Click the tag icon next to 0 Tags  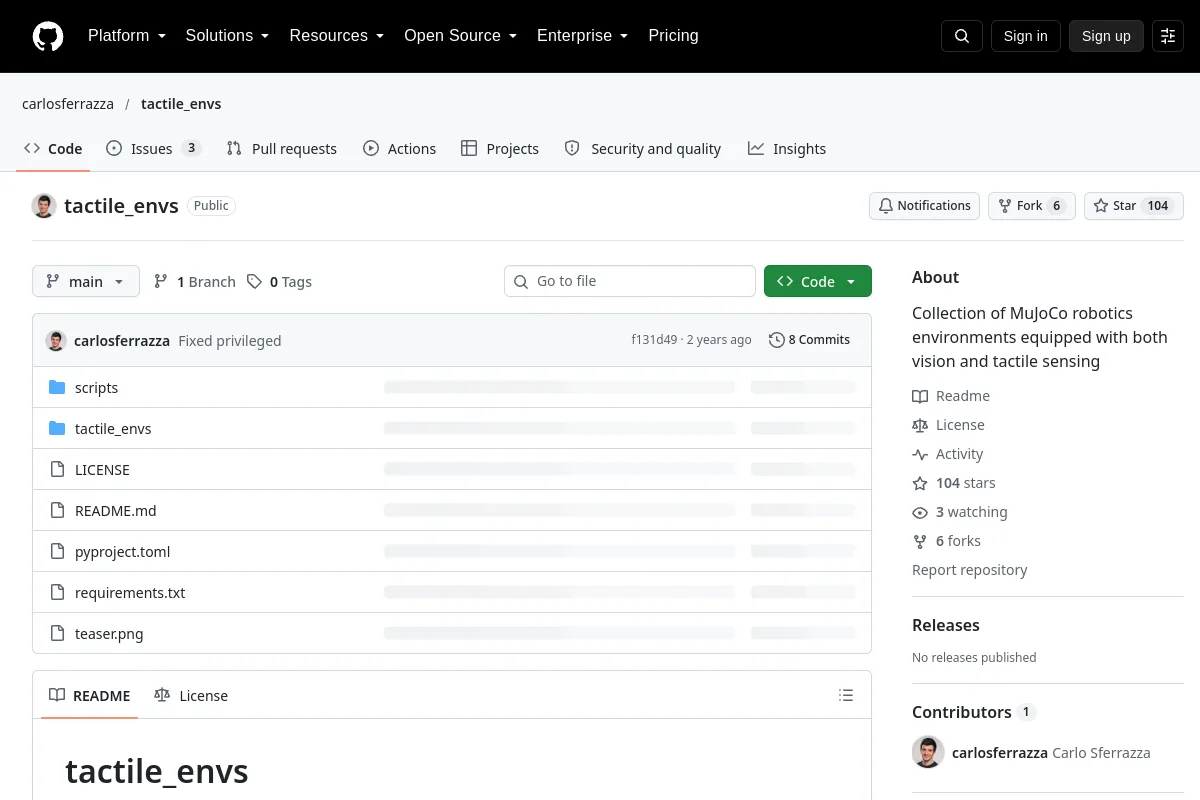255,282
